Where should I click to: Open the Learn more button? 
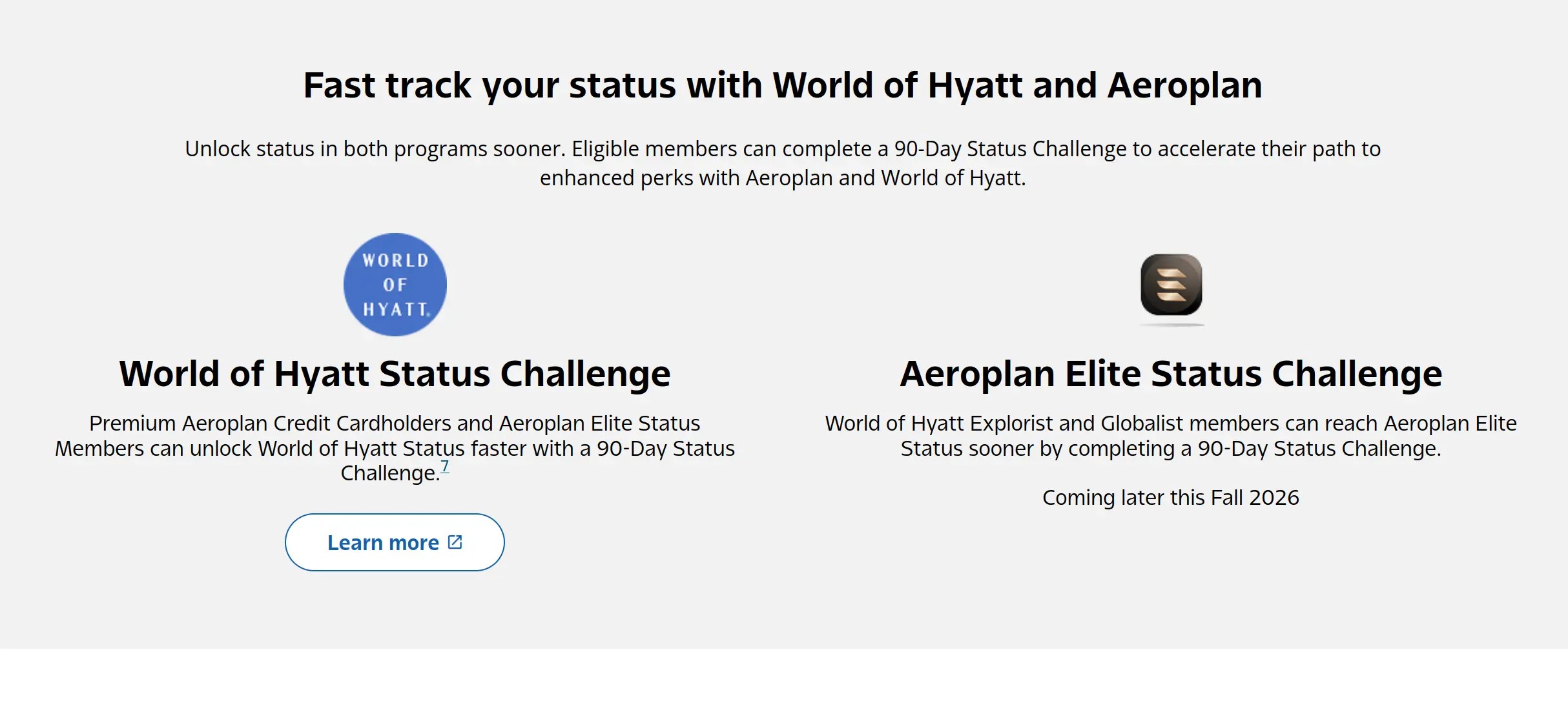pos(395,542)
